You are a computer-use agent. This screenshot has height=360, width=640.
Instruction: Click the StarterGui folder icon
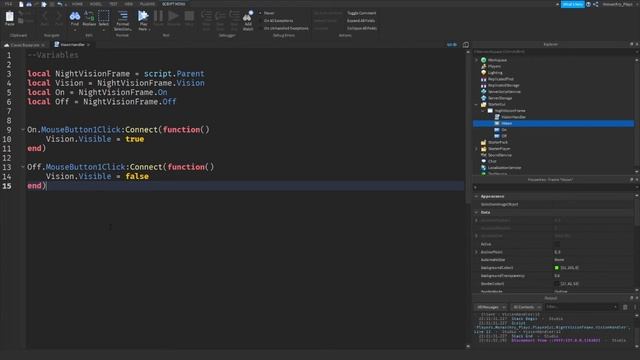(484, 104)
